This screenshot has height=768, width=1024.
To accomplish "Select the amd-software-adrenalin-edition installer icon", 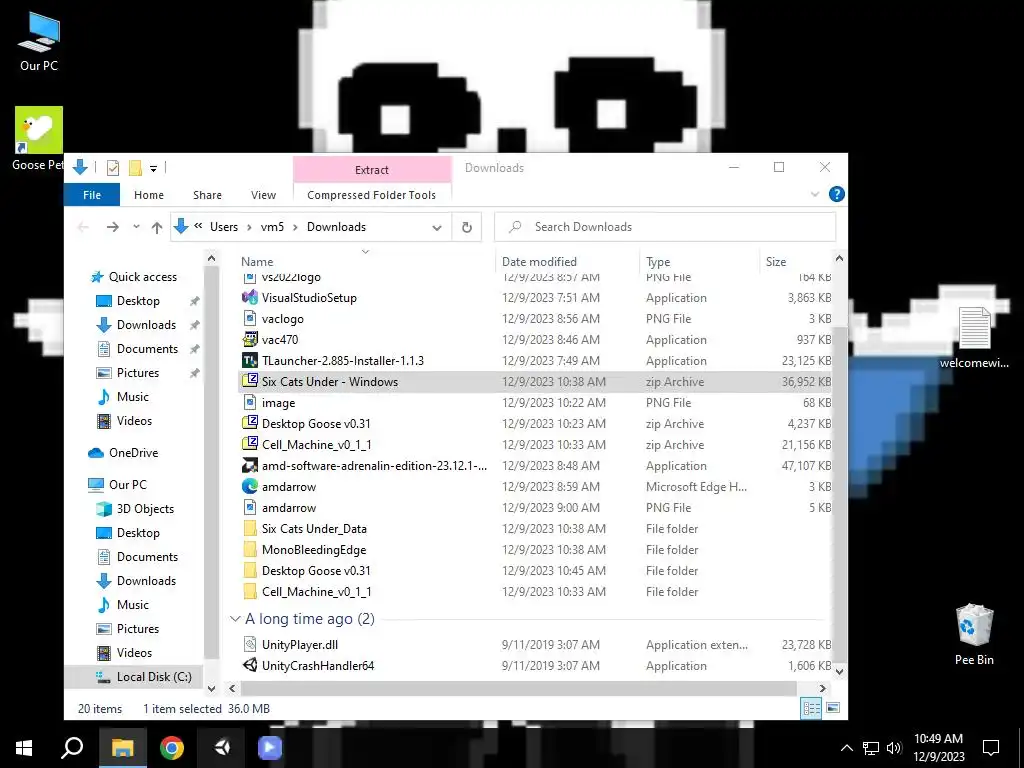I will [249, 465].
